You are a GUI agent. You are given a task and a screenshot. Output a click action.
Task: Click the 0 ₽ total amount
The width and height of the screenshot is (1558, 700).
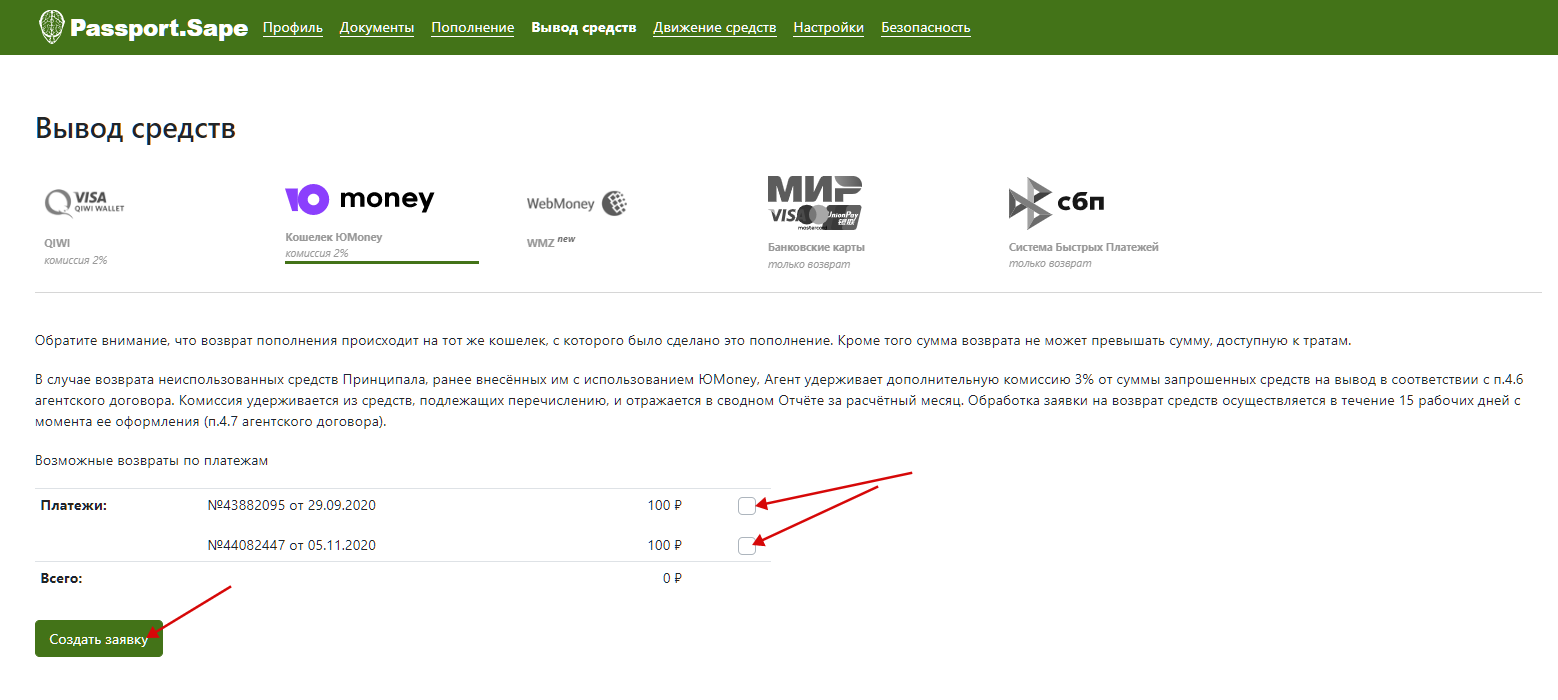672,578
